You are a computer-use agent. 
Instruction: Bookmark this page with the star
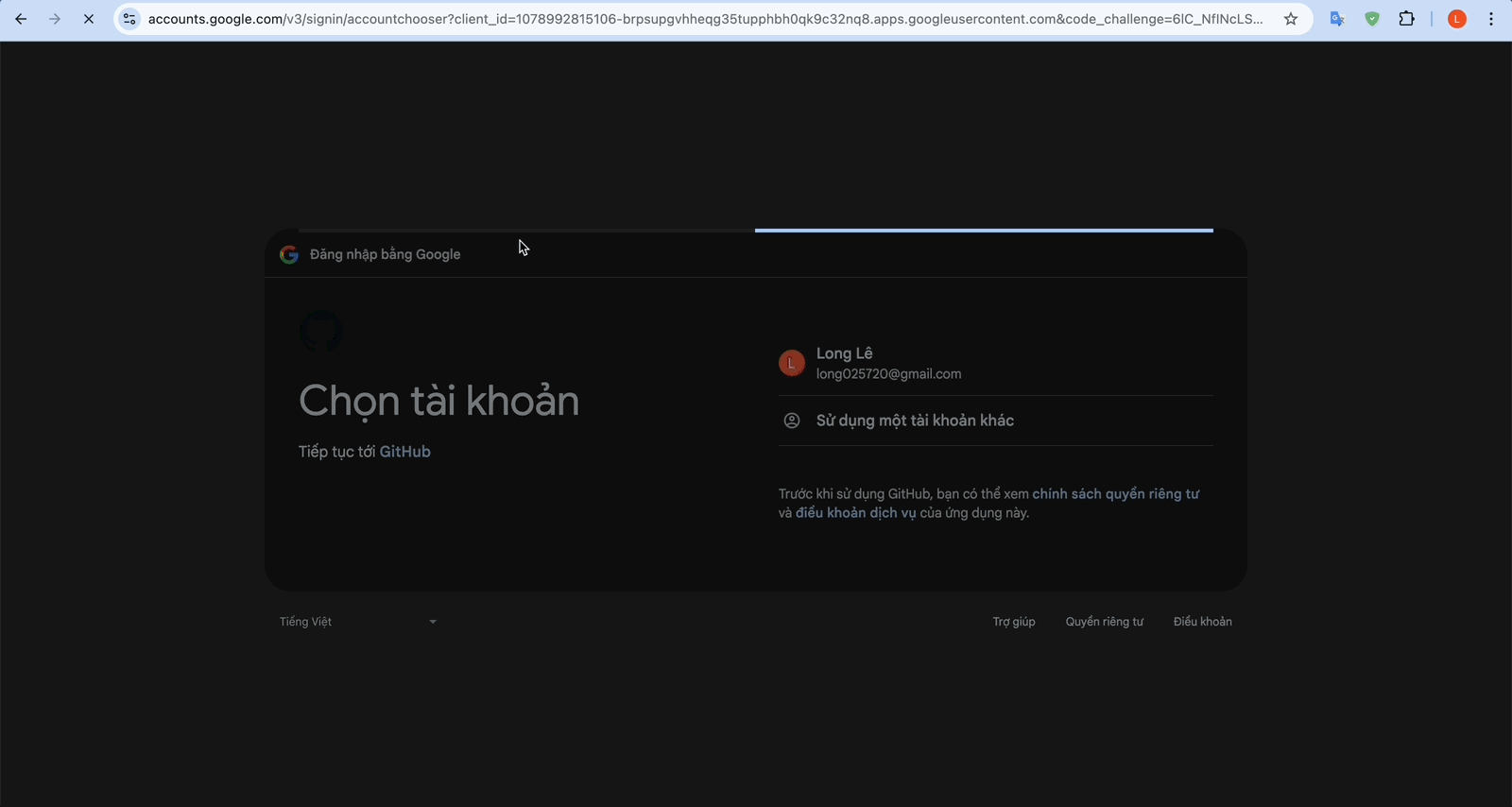1291,19
